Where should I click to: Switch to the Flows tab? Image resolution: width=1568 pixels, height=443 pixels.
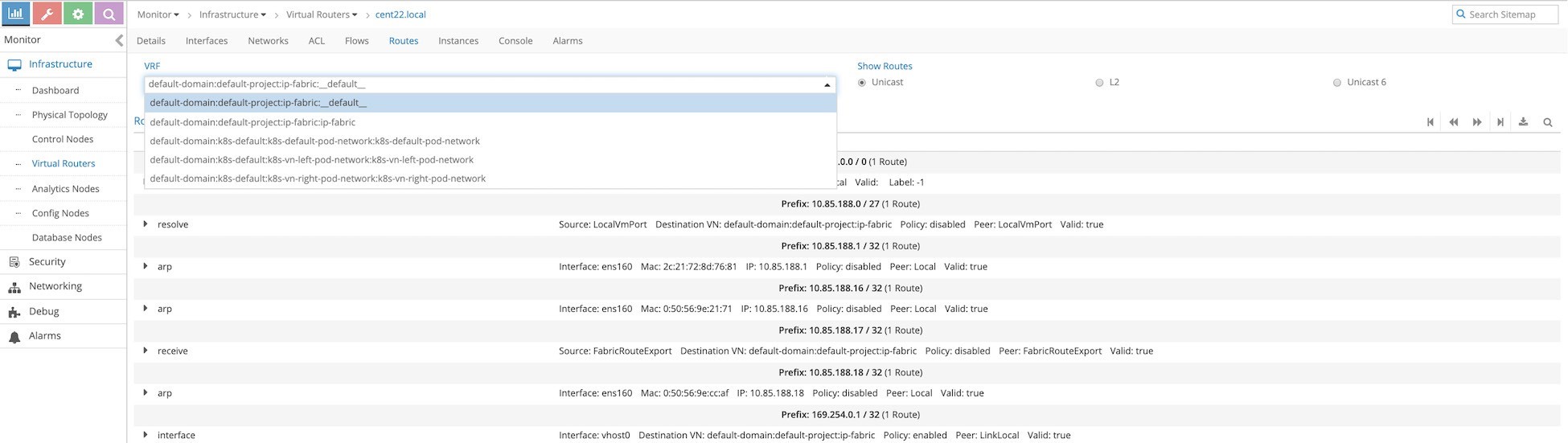click(357, 41)
